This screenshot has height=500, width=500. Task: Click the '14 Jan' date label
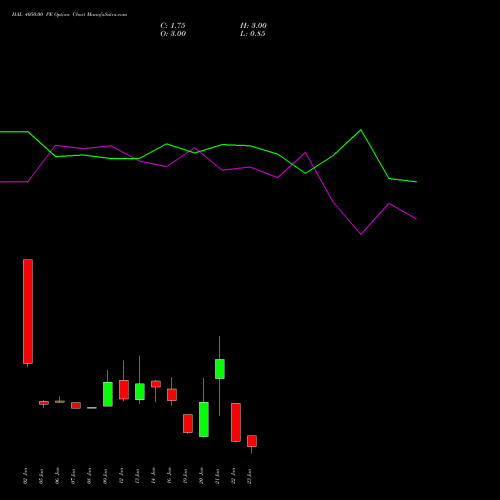pos(154,476)
